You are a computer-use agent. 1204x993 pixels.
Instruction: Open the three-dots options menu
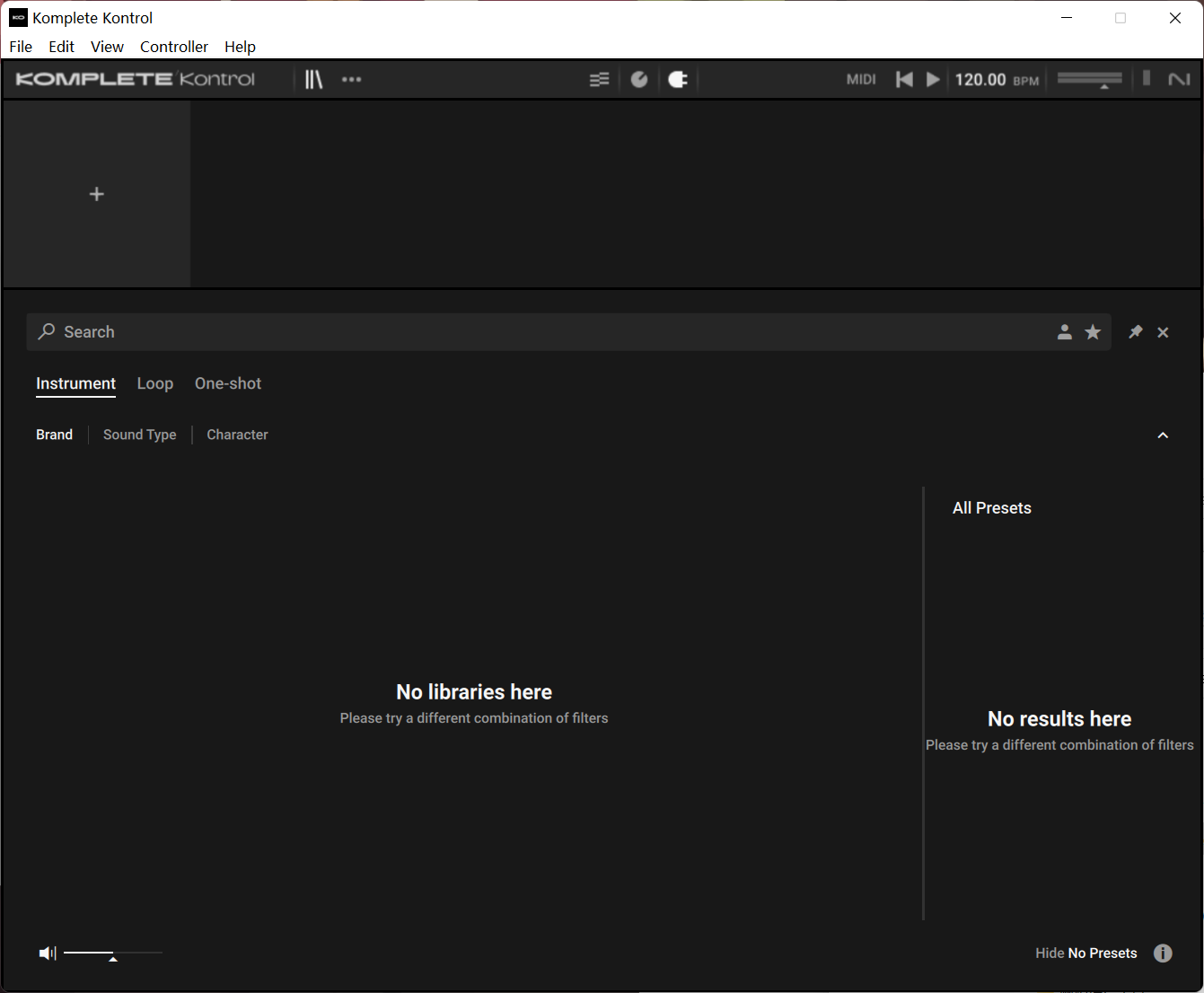351,79
